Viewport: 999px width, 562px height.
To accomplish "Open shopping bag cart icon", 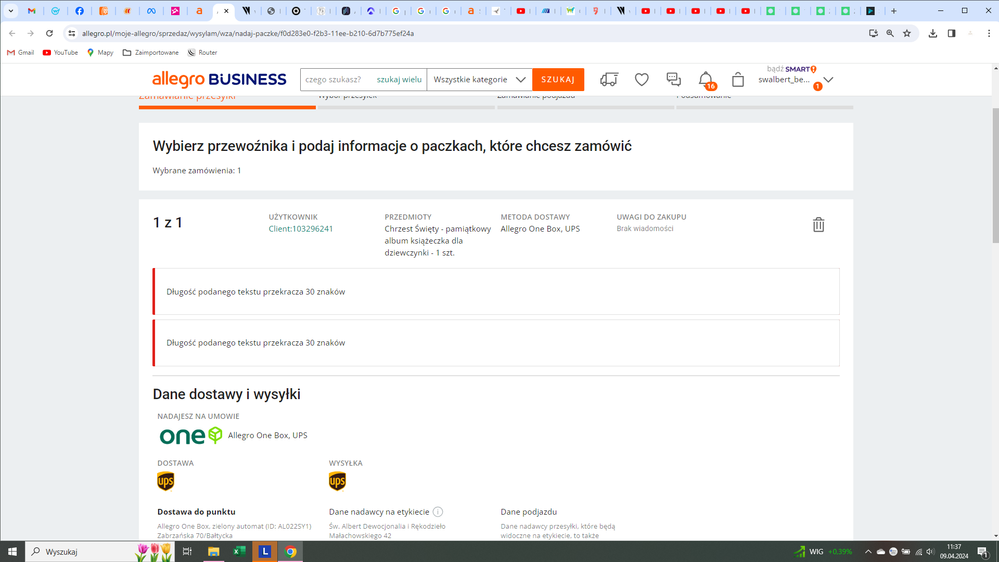I will click(x=738, y=80).
